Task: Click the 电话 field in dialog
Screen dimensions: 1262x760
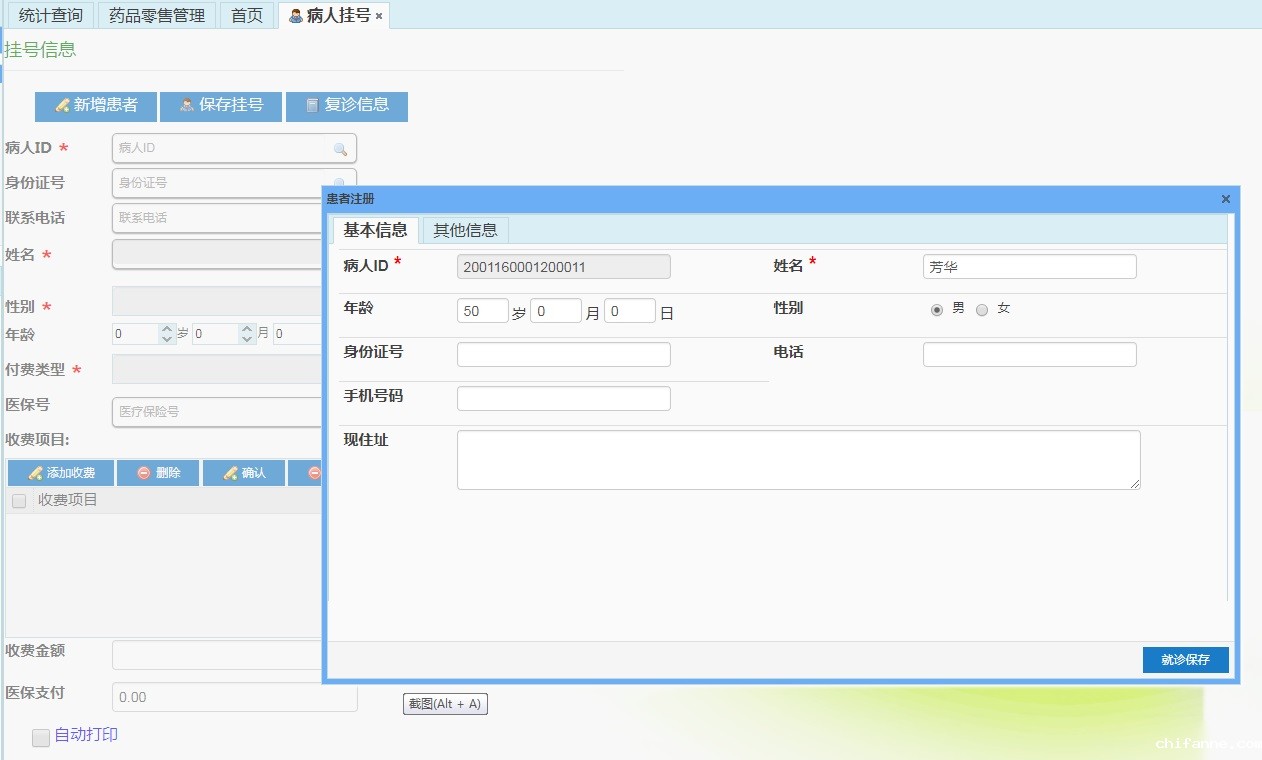Action: (x=1030, y=355)
